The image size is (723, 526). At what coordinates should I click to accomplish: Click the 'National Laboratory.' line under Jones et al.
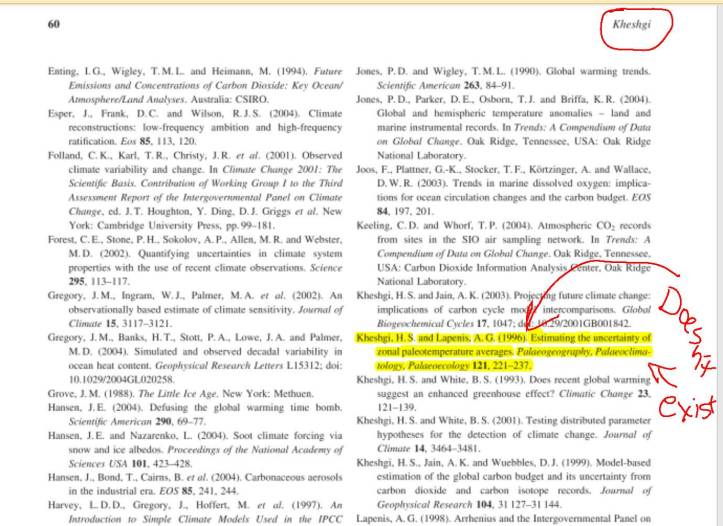click(421, 155)
